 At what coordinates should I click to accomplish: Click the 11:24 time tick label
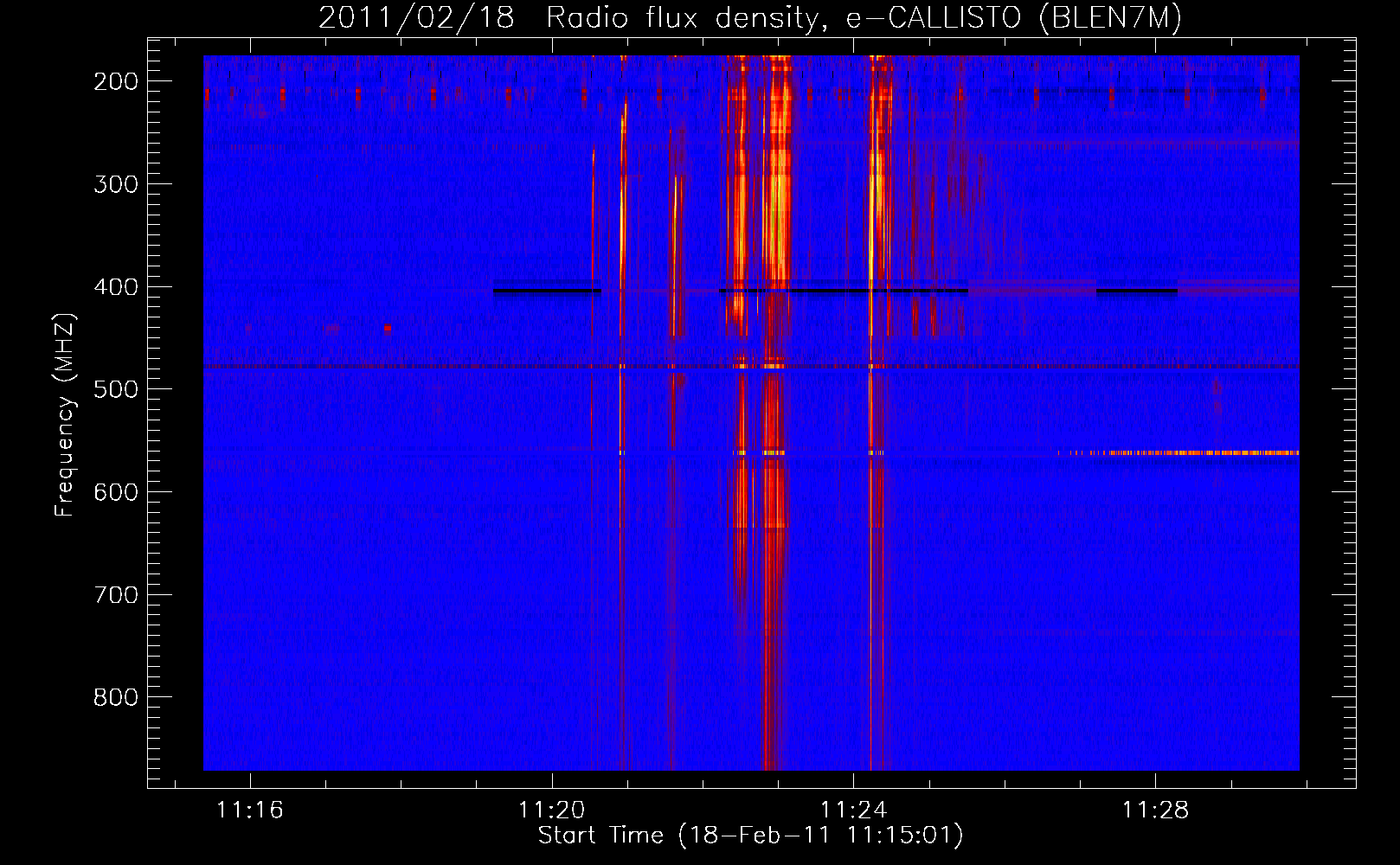854,810
